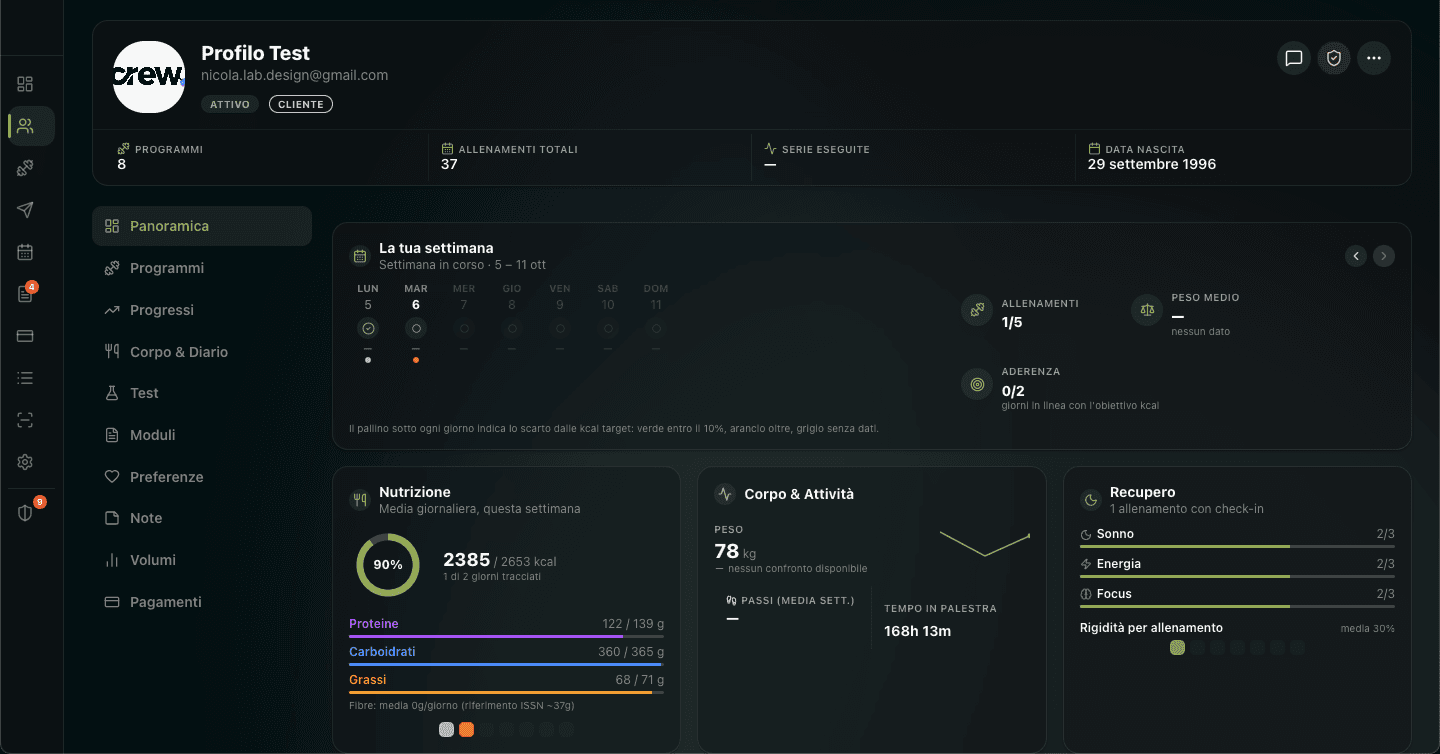Select Monday 5 check circle in week

point(368,328)
